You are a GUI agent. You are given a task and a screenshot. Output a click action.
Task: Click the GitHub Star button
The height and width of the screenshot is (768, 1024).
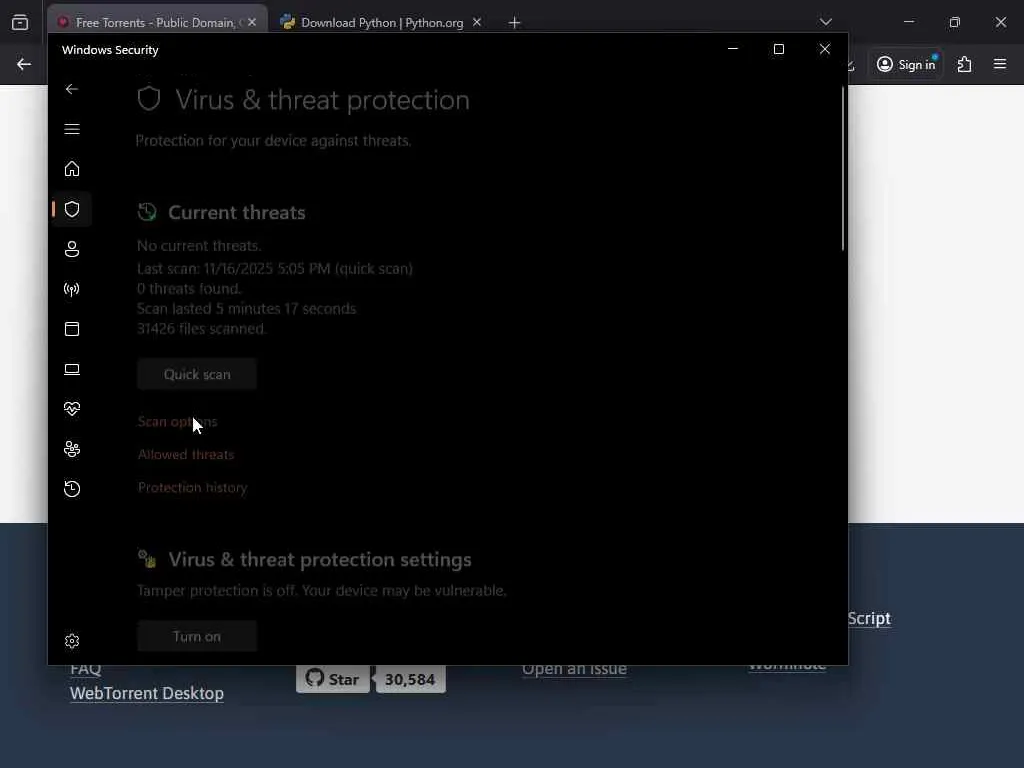point(333,679)
